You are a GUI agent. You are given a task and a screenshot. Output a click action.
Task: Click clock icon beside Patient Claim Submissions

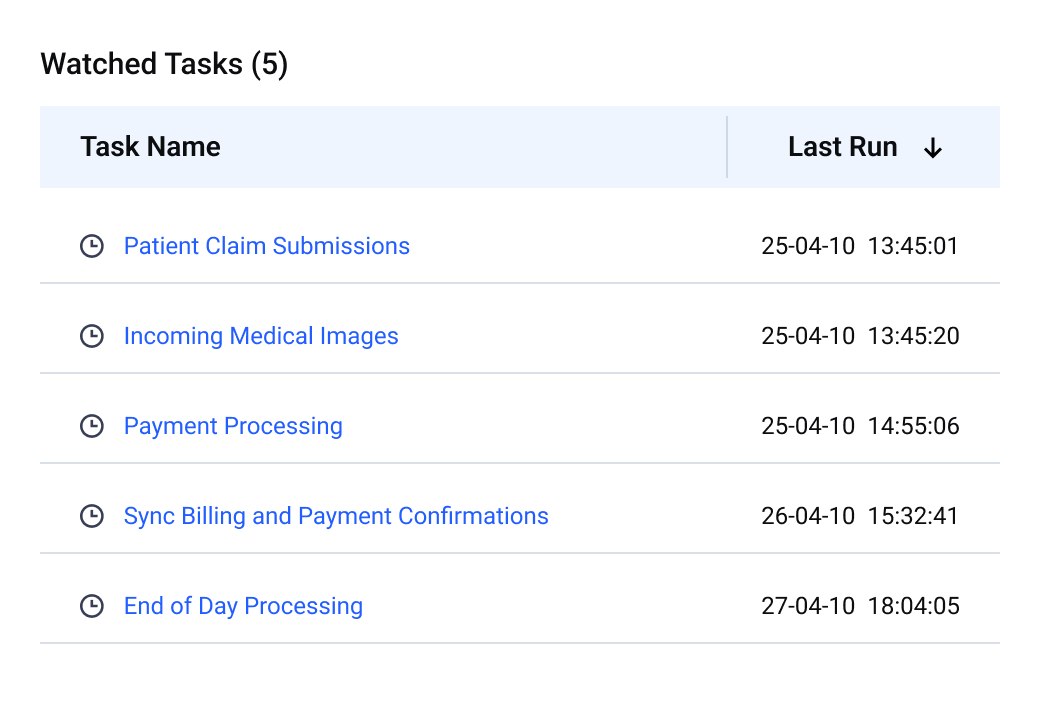pyautogui.click(x=92, y=246)
